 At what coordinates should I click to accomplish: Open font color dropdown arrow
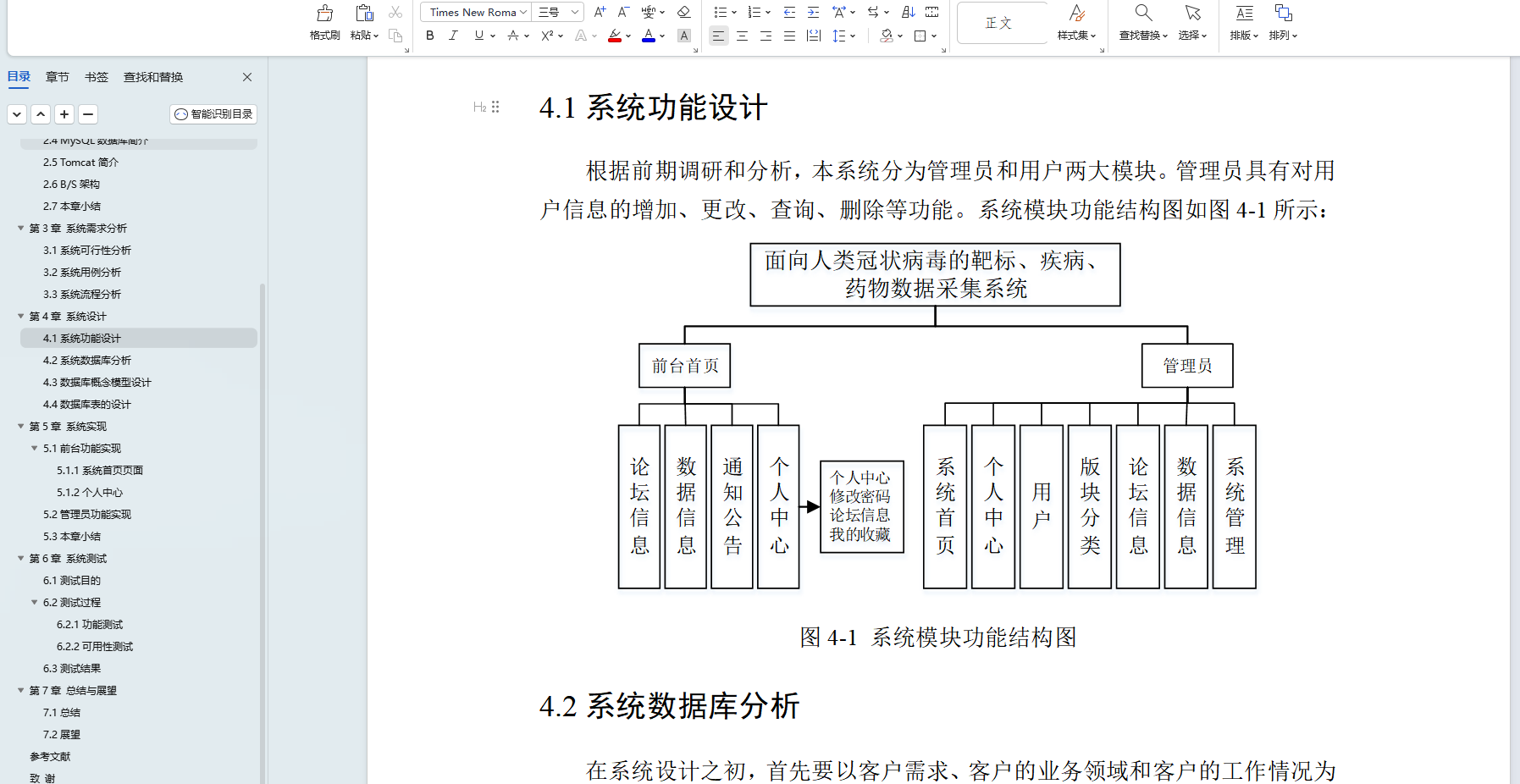pyautogui.click(x=662, y=36)
